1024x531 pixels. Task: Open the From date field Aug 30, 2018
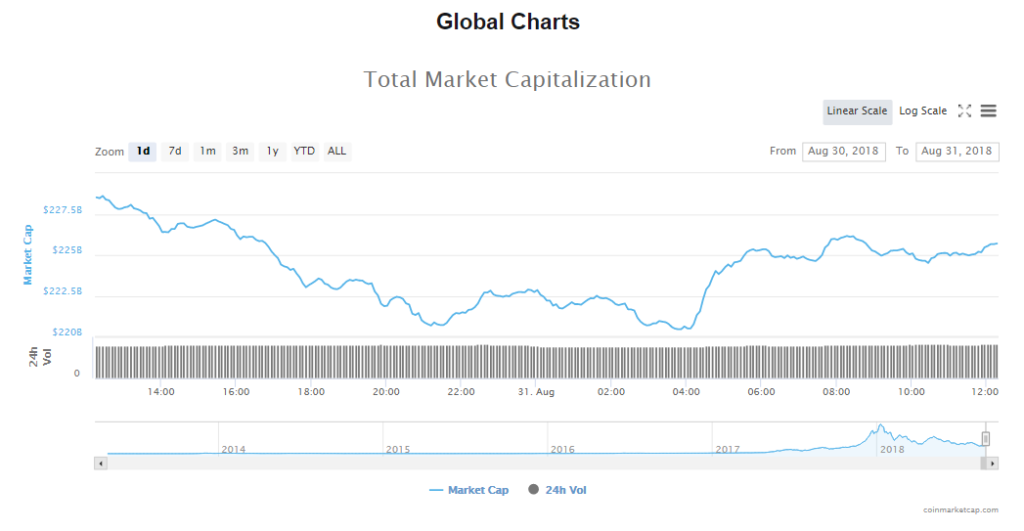click(x=843, y=151)
